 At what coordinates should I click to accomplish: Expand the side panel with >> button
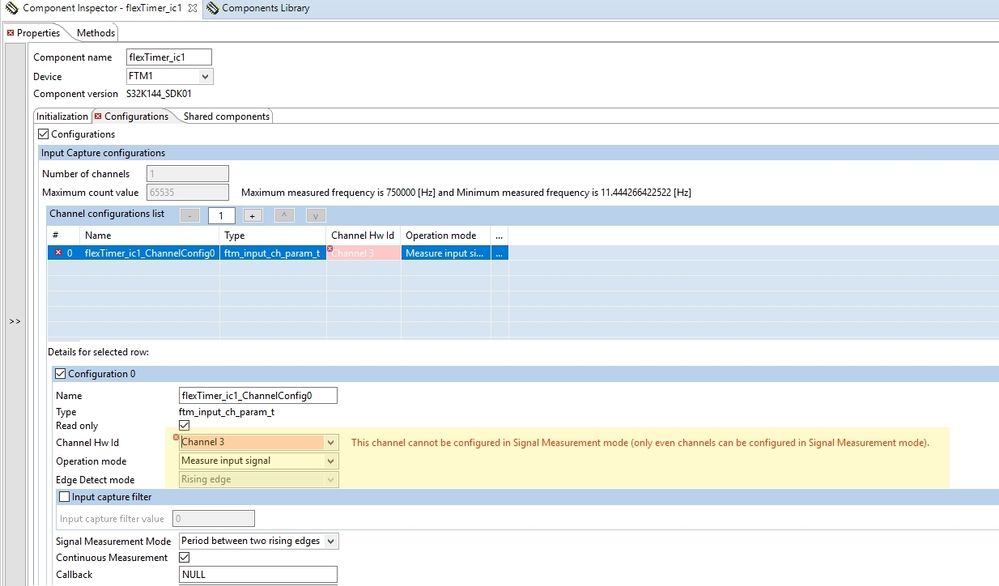[15, 321]
